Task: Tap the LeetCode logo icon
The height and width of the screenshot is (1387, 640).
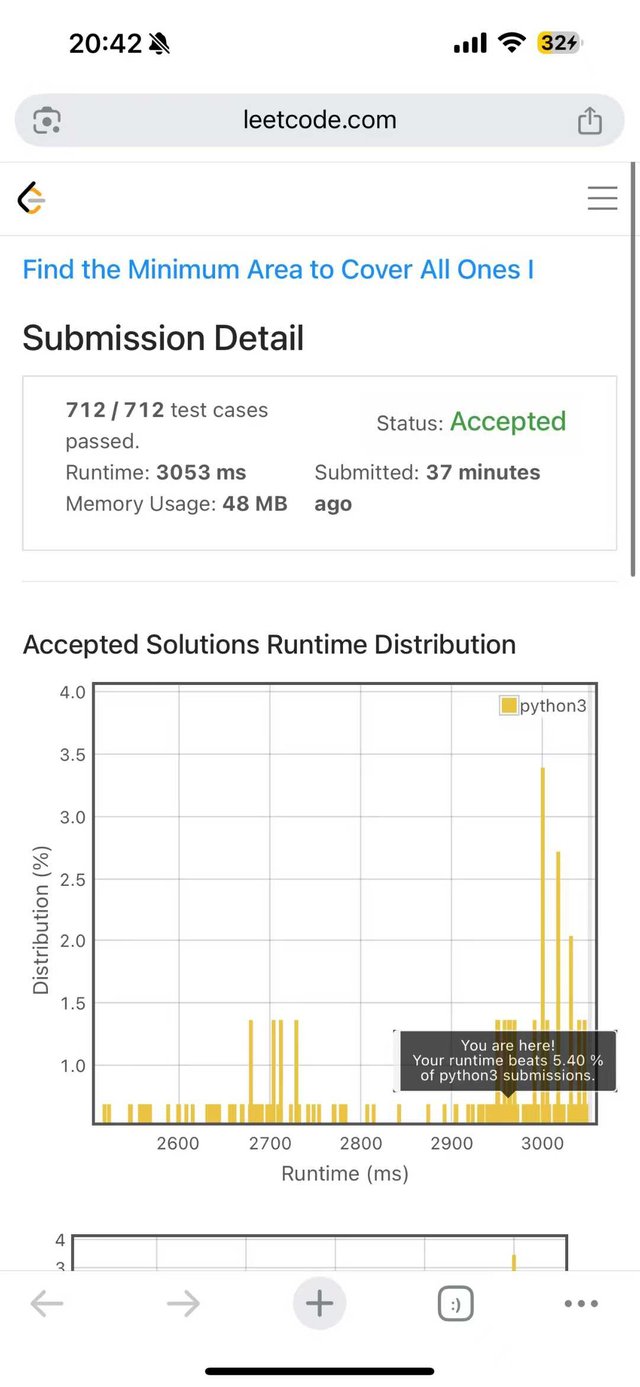Action: 32,199
